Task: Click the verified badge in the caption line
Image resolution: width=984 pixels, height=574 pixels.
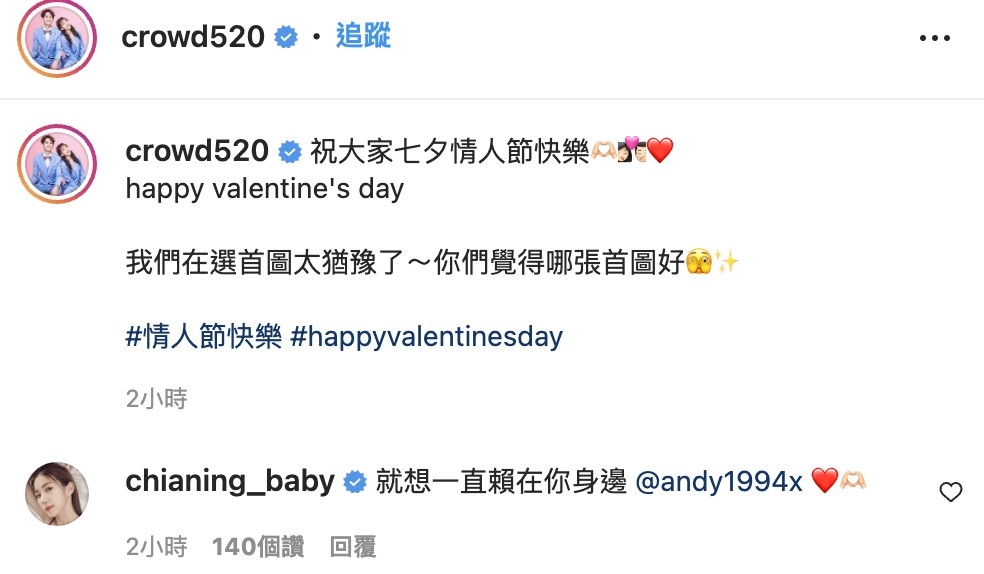Action: tap(291, 152)
